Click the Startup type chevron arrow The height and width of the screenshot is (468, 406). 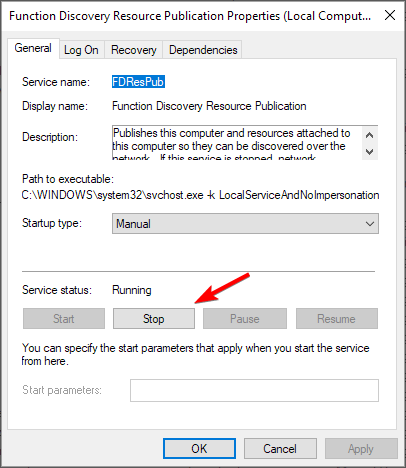pos(370,224)
